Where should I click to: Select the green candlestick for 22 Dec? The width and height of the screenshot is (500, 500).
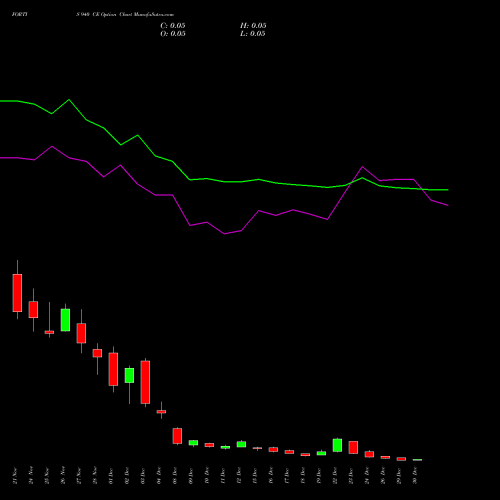(337, 445)
